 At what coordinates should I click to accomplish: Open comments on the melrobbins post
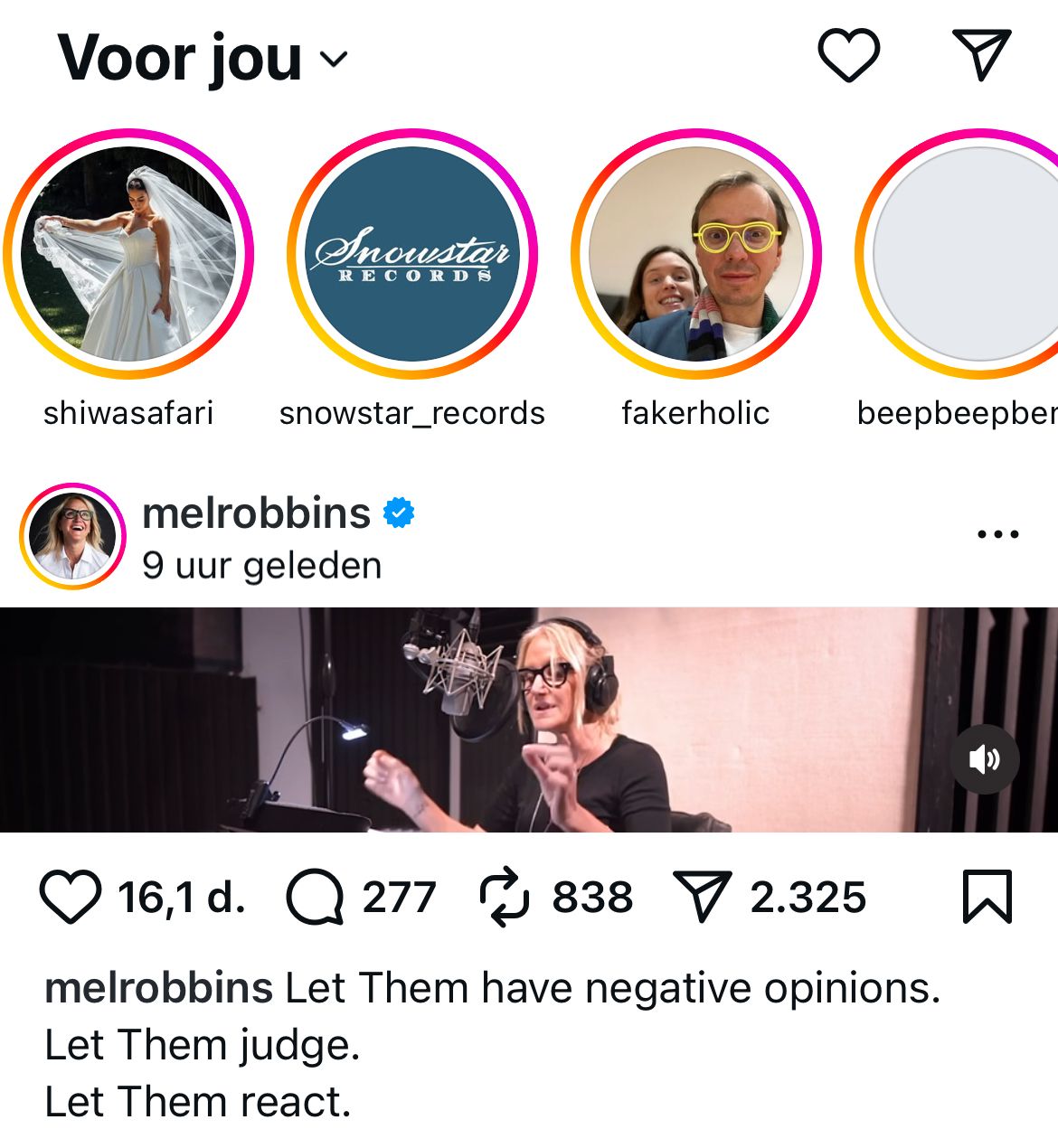tap(315, 898)
